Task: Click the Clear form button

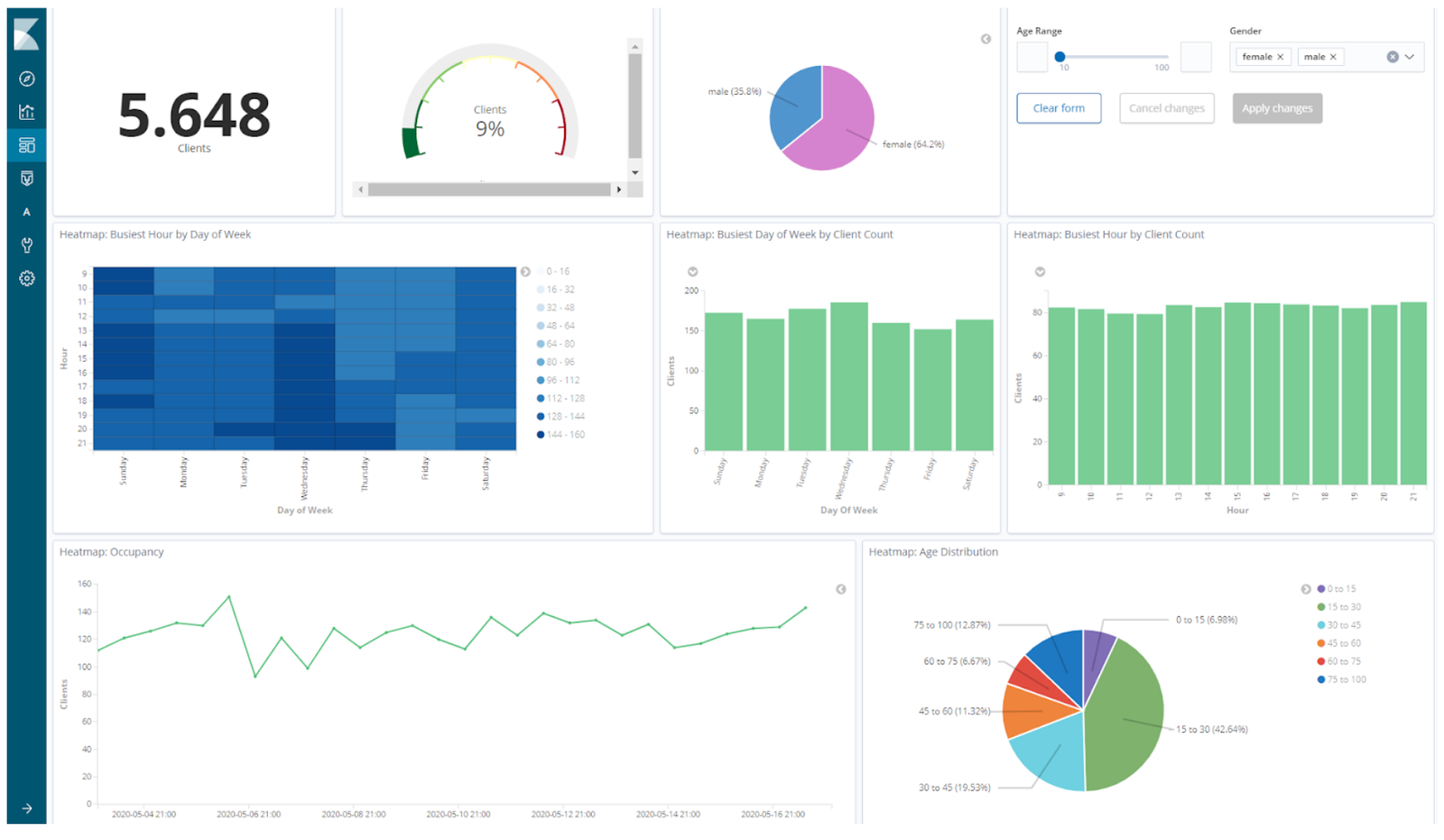Action: pos(1059,108)
